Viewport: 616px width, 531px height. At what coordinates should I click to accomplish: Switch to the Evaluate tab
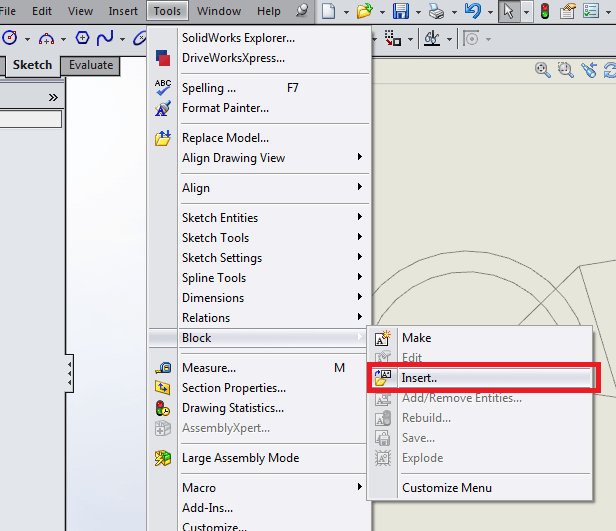tap(91, 65)
